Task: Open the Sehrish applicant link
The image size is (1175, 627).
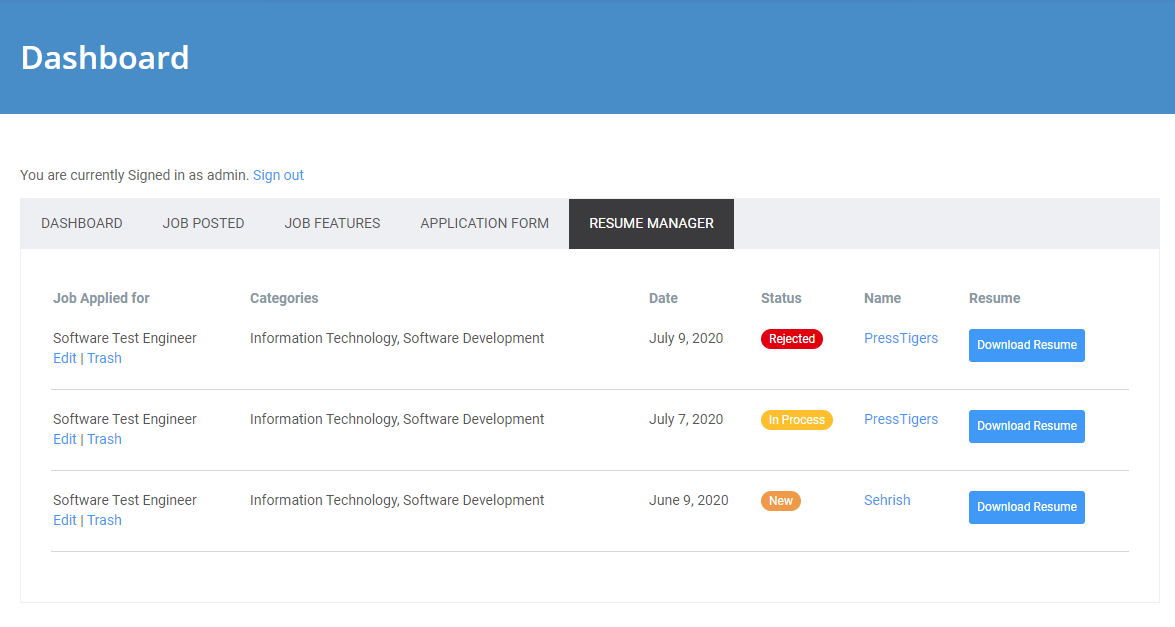Action: point(887,500)
